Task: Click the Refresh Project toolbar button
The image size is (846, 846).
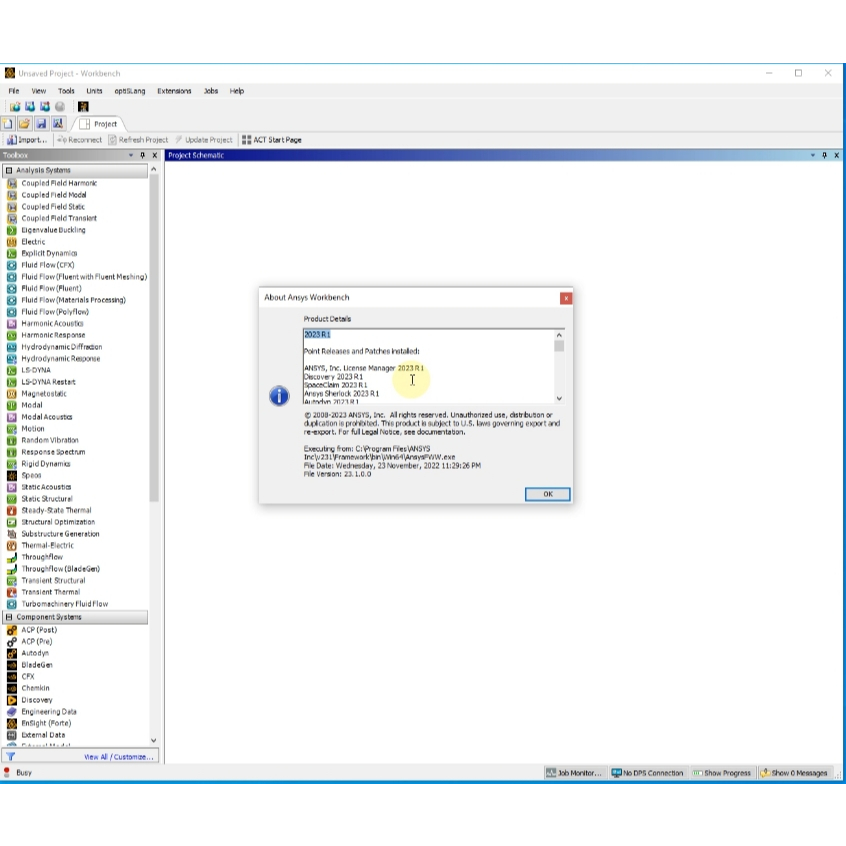Action: pos(138,140)
